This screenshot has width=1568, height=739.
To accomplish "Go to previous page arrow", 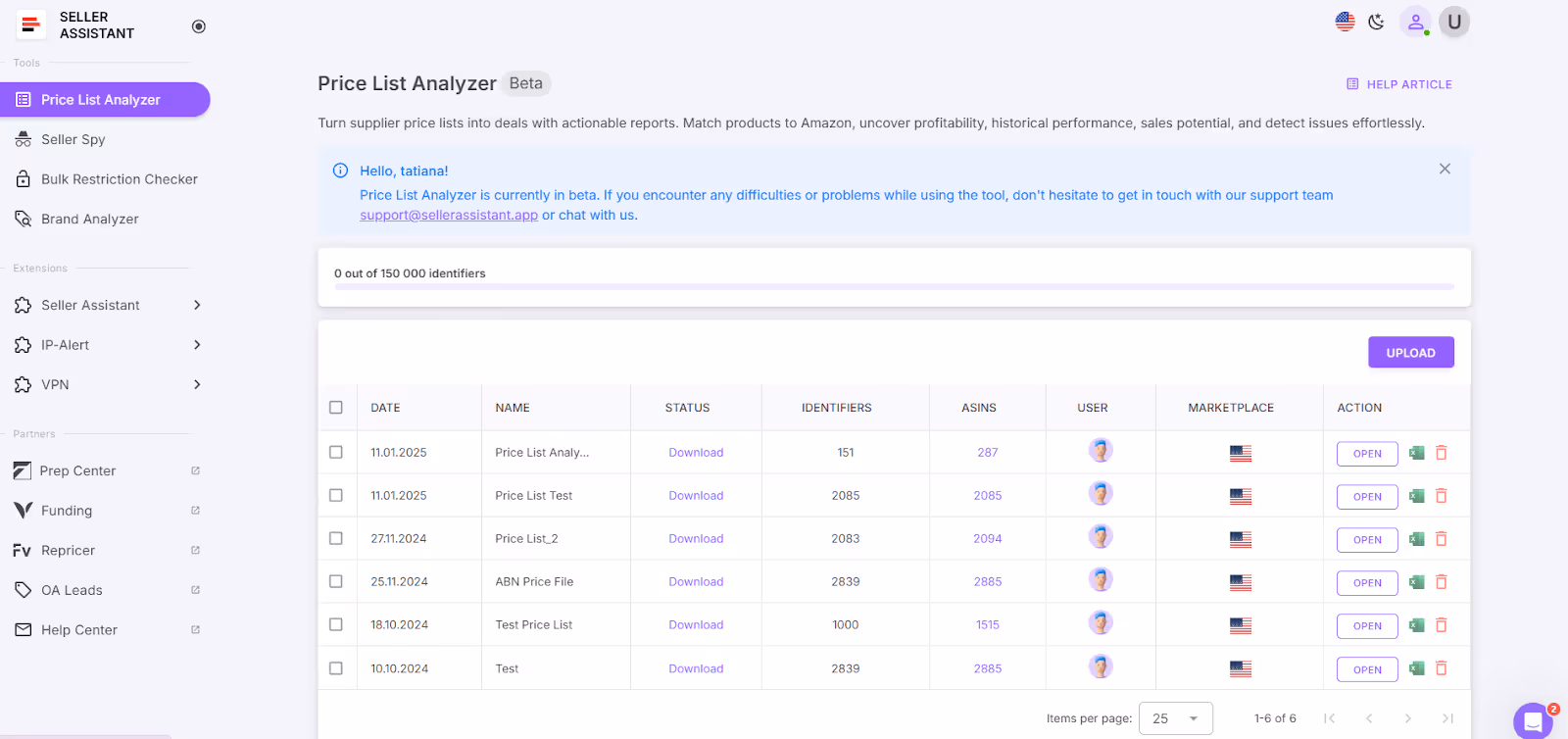I will pos(1369,718).
